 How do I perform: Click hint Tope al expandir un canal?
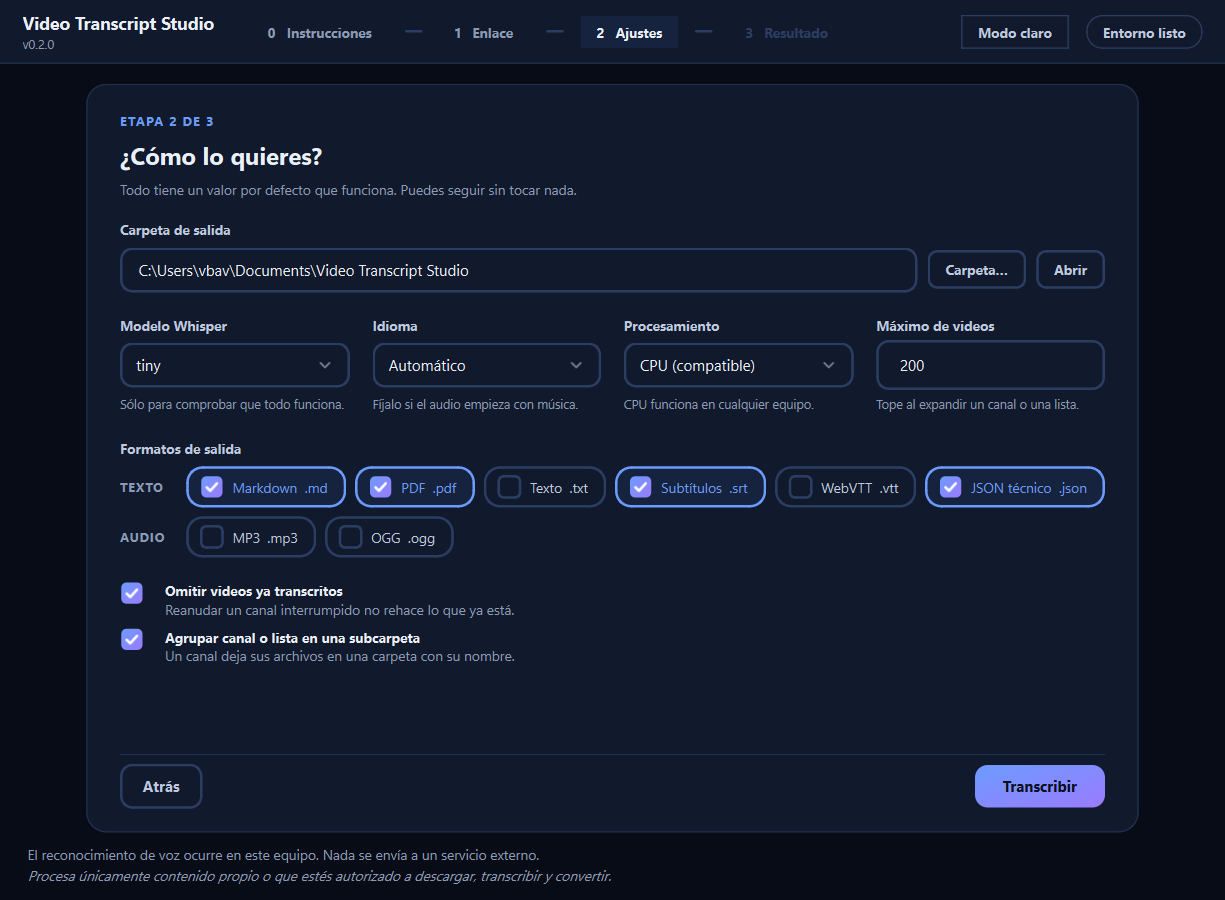coord(977,405)
